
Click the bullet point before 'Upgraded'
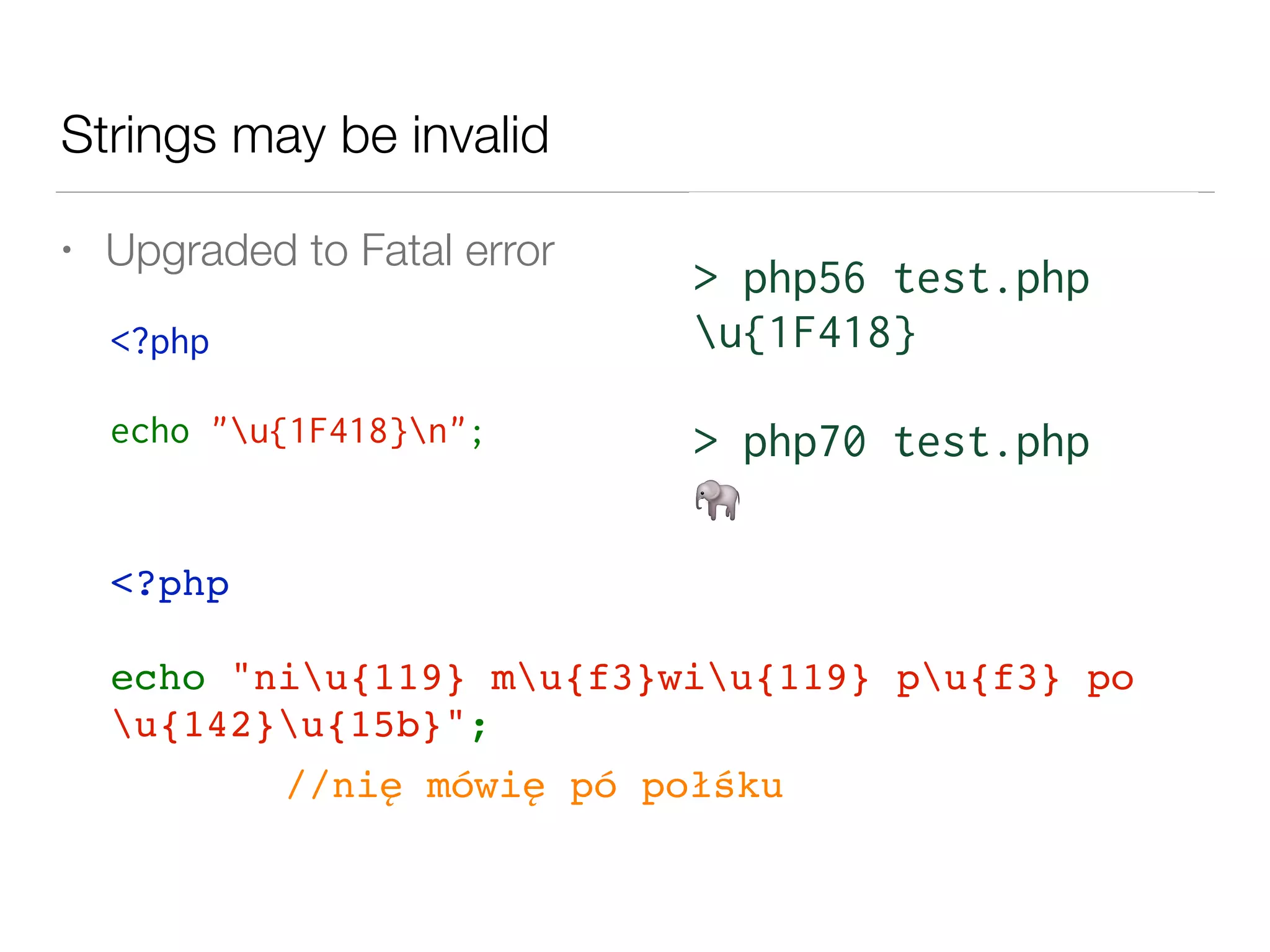pos(67,250)
